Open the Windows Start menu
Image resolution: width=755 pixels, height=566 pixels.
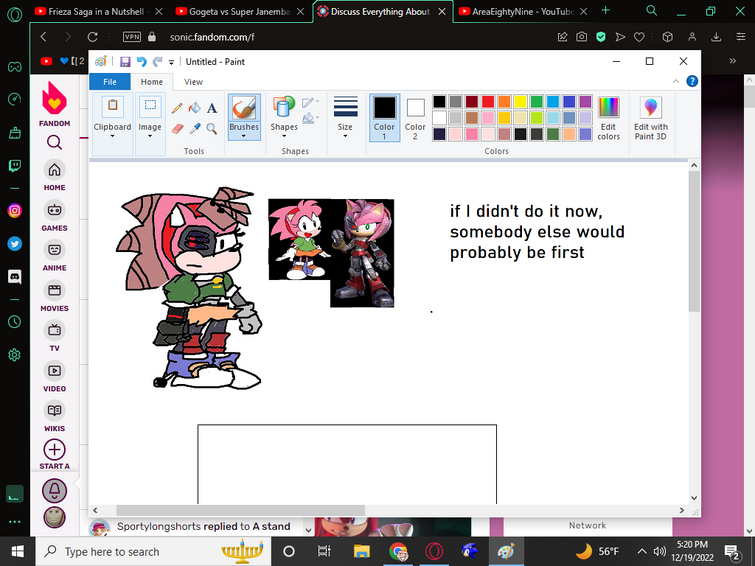pyautogui.click(x=17, y=552)
